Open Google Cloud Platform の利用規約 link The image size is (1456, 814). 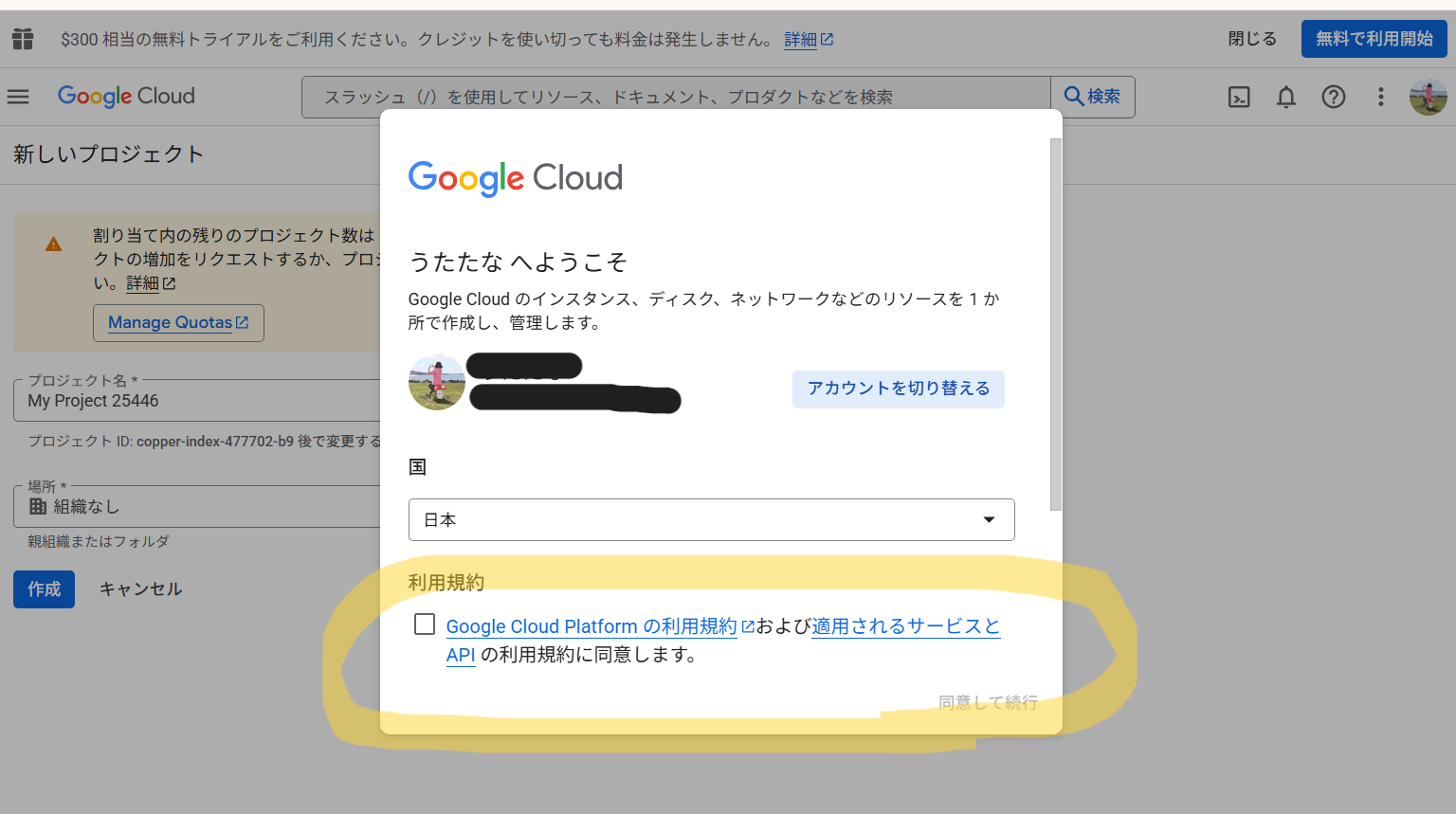[591, 626]
